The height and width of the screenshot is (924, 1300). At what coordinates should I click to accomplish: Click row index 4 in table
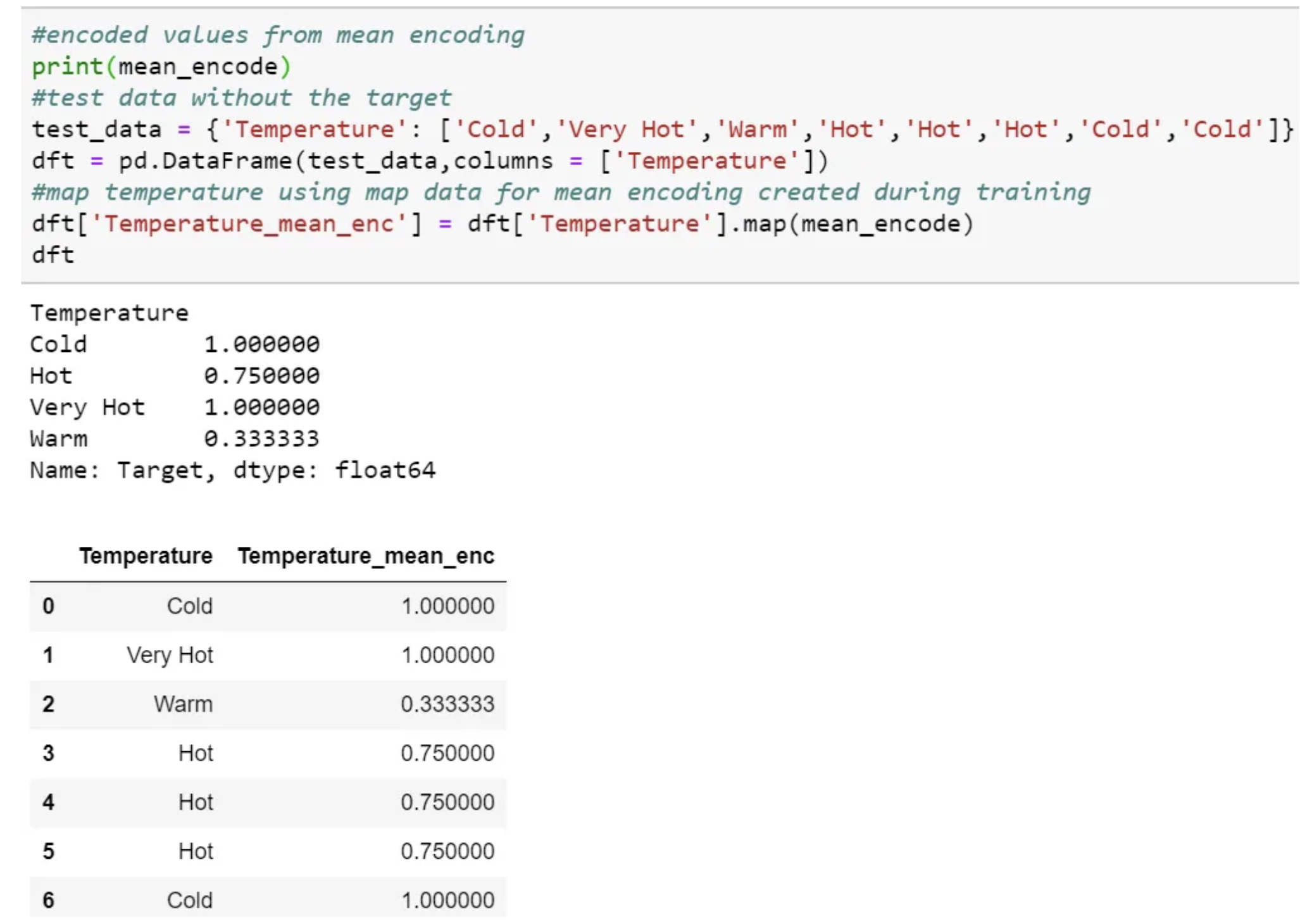point(49,802)
